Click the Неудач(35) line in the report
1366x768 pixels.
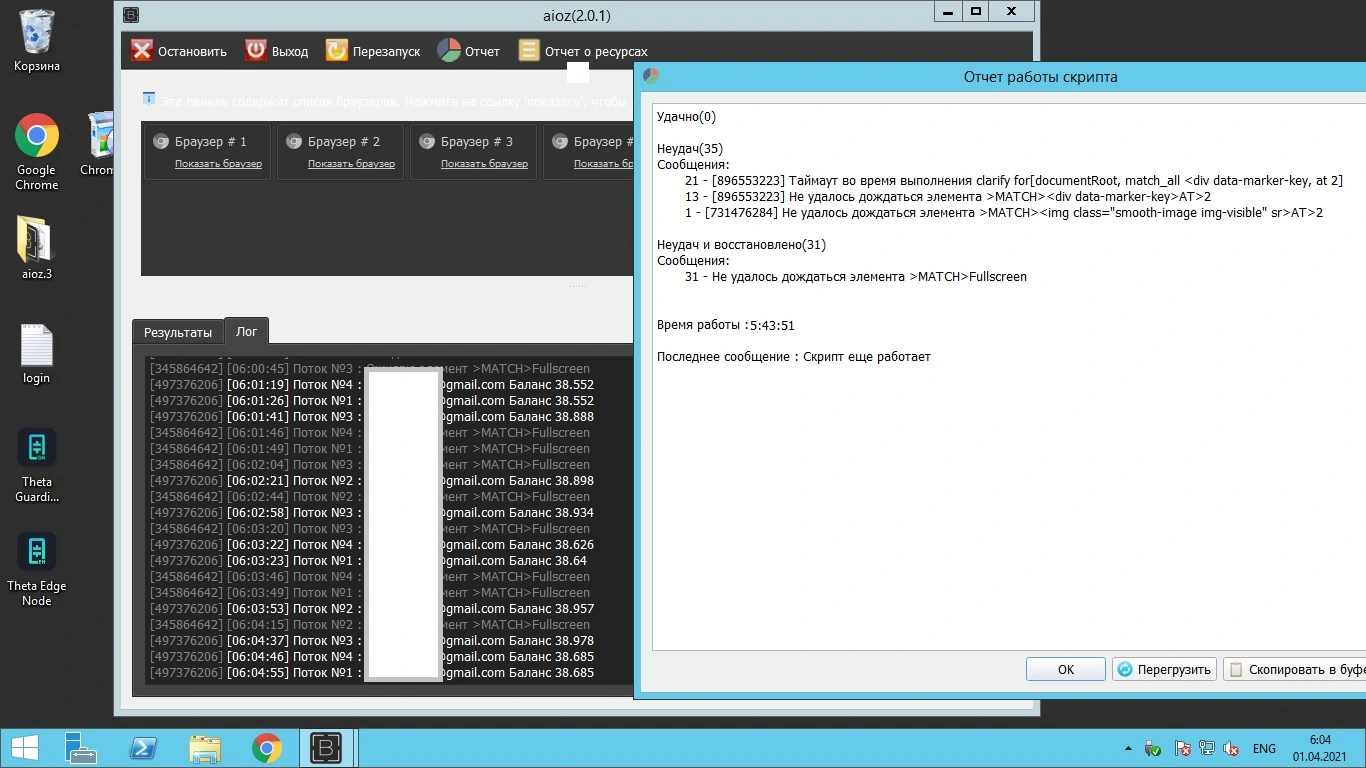coord(690,149)
